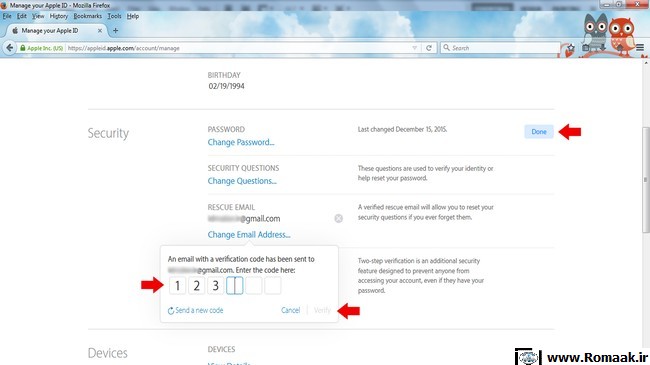Click the Apple Inc. (US) identity label
The width and height of the screenshot is (650, 365).
(45, 48)
